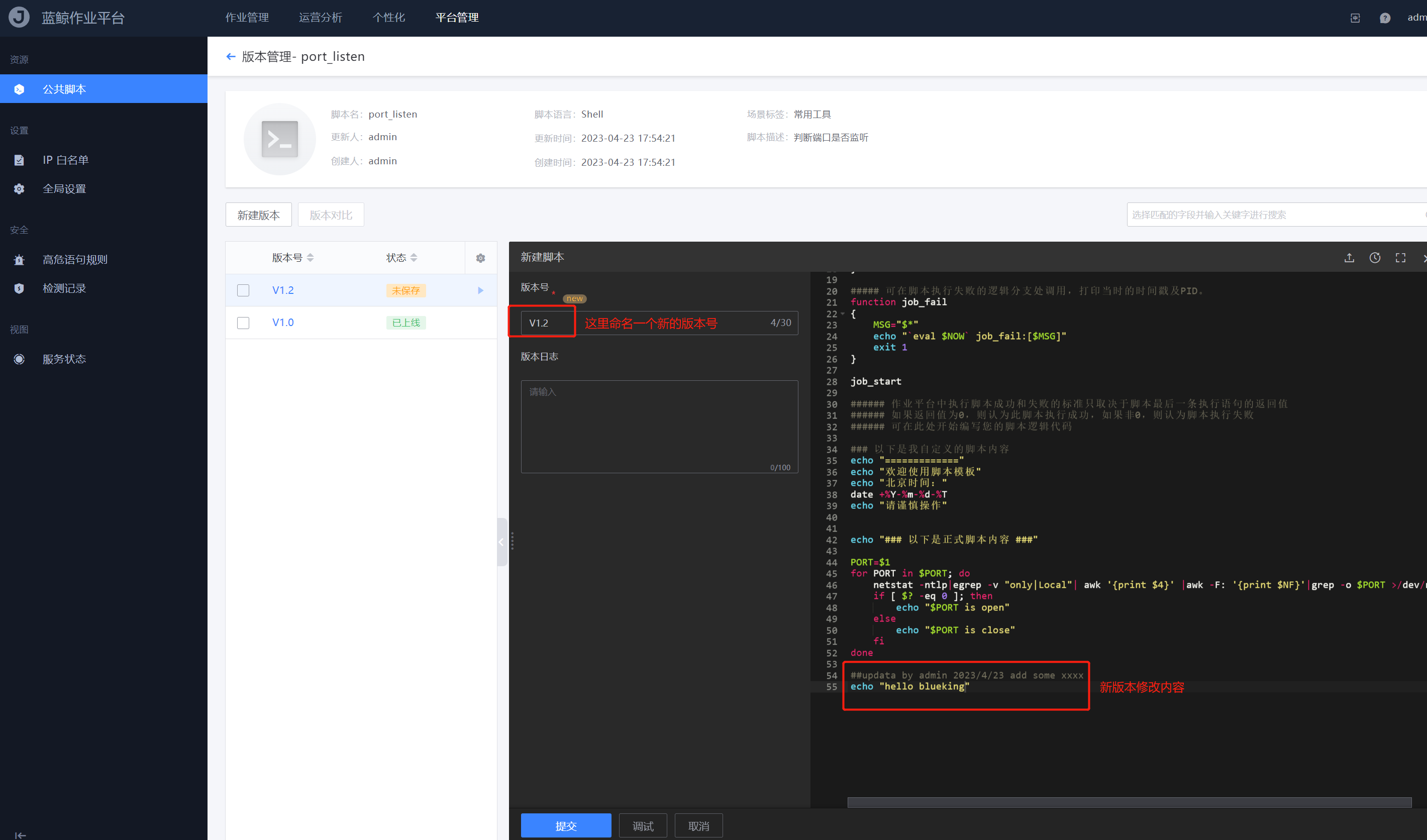The height and width of the screenshot is (840, 1427).
Task: Click the admin account label
Action: pyautogui.click(x=1417, y=18)
